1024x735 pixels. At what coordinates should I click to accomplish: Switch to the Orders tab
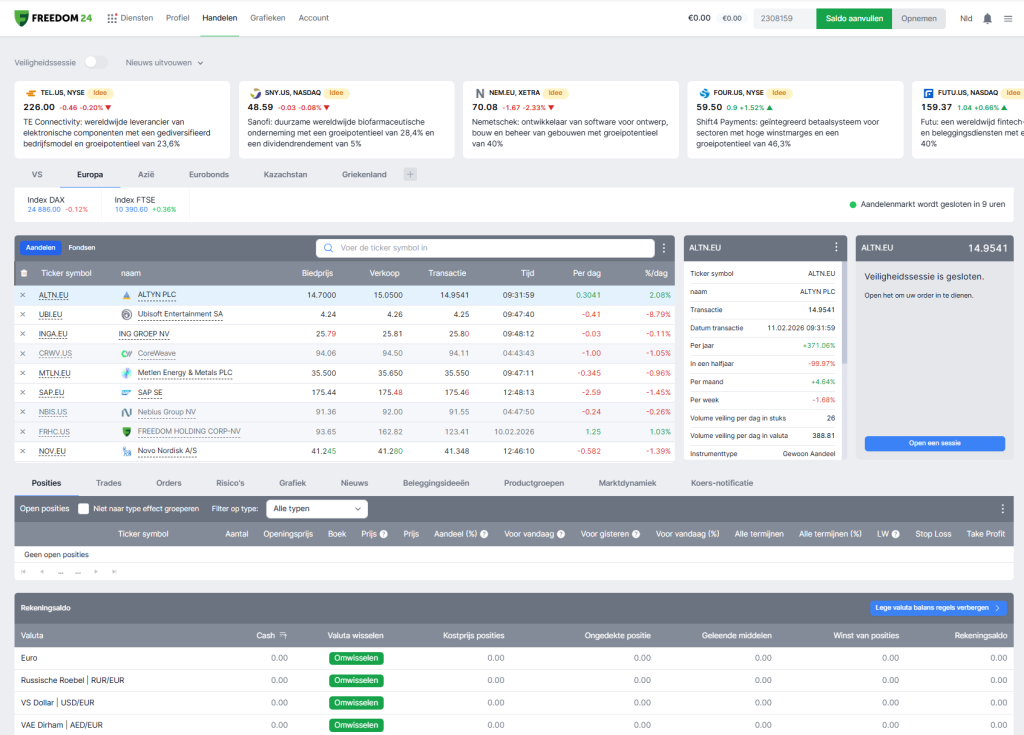click(x=169, y=482)
